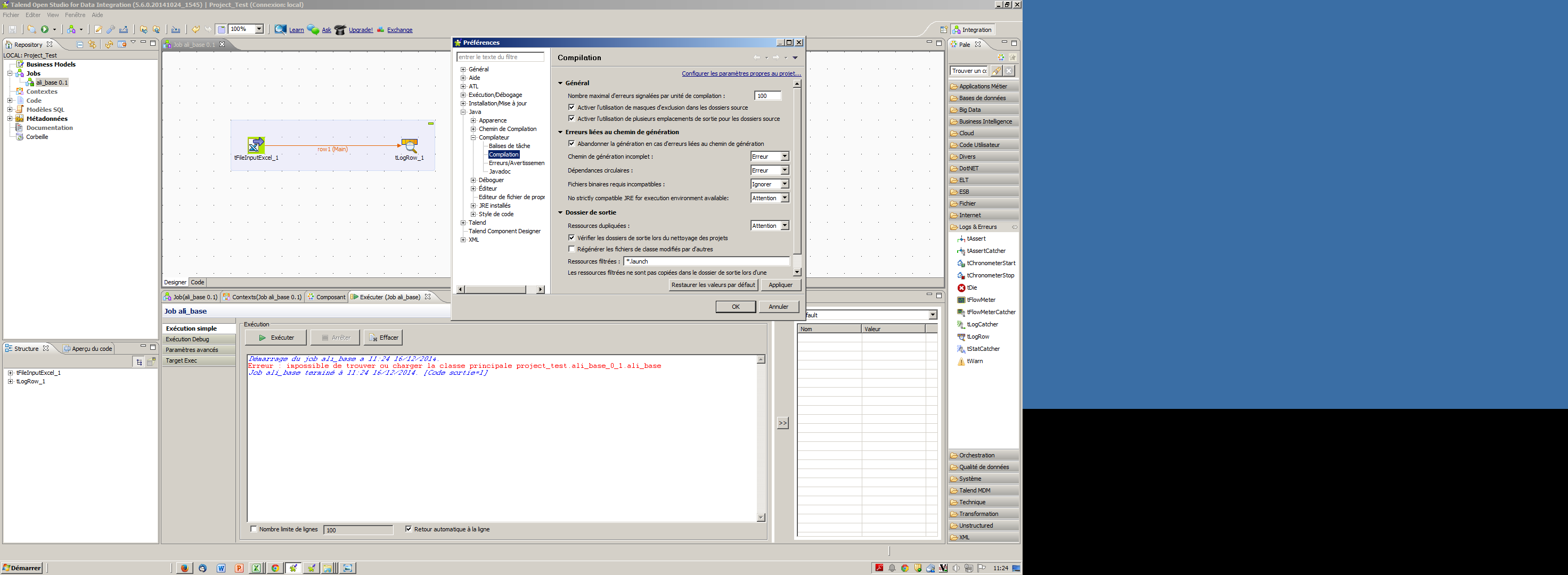Click the pencil edit icon in the toolbar
Image resolution: width=1568 pixels, height=575 pixels.
[97, 29]
